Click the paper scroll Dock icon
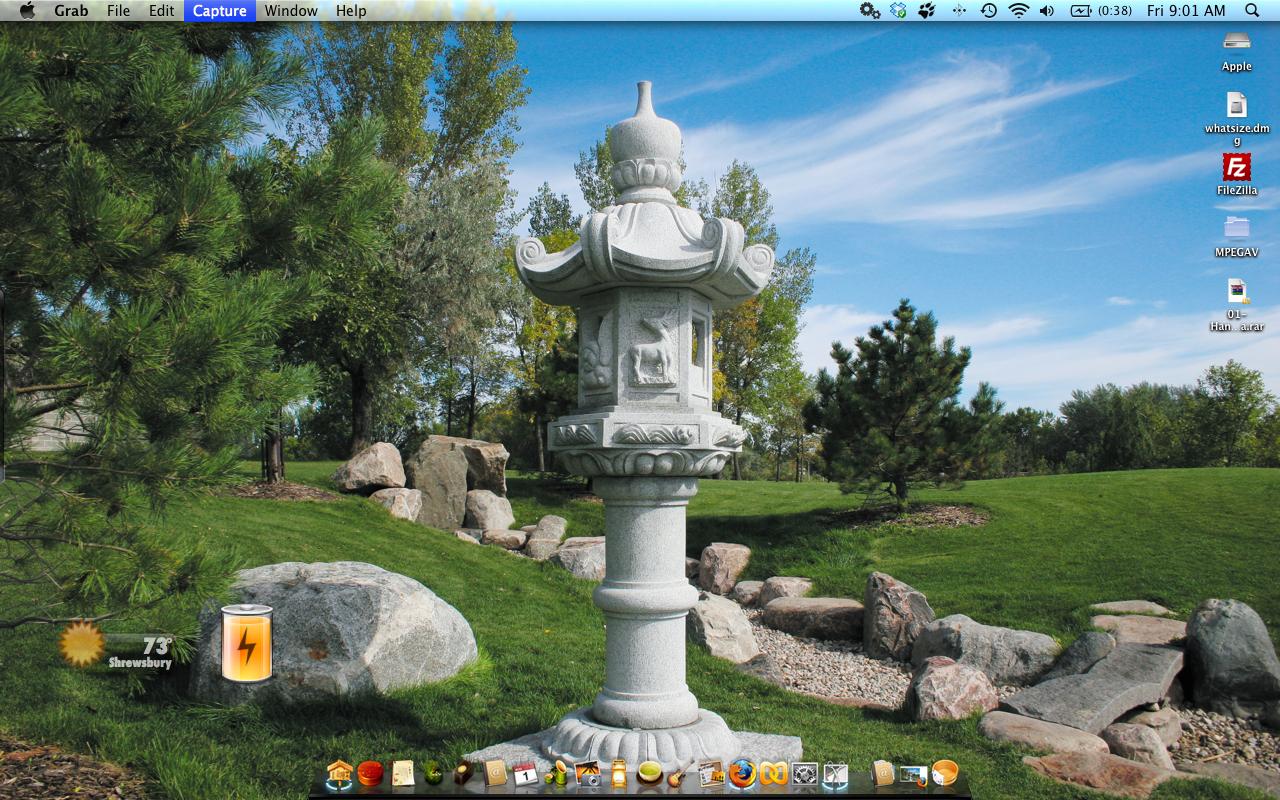The image size is (1280, 800). click(x=402, y=773)
